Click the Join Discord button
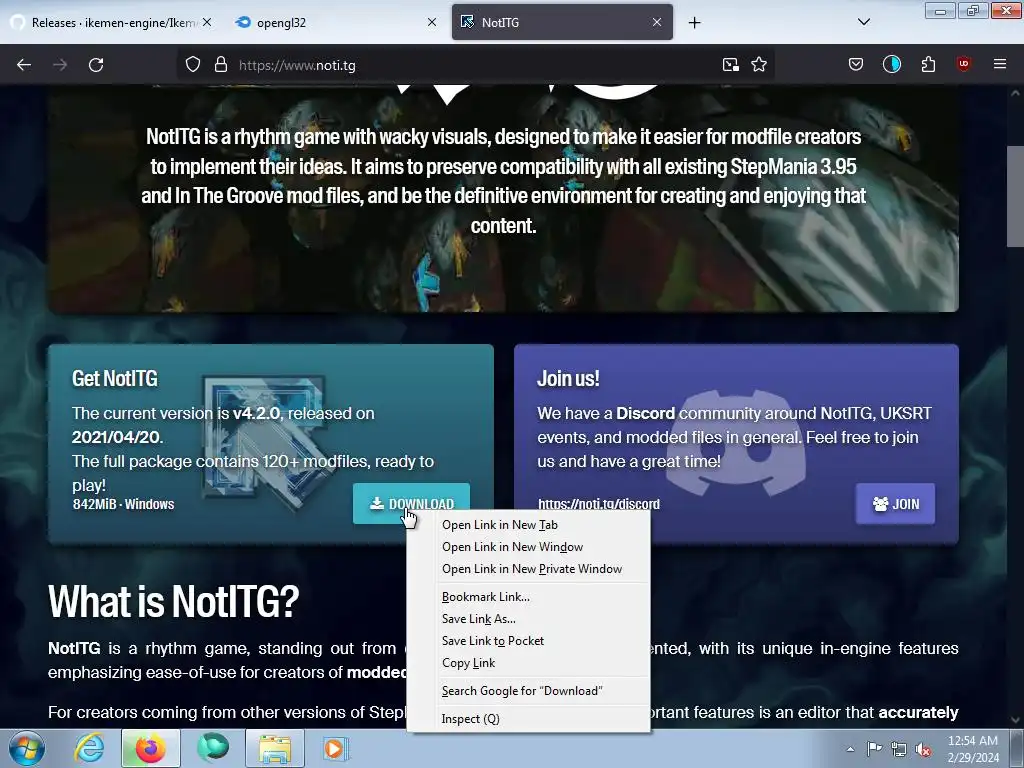 [x=895, y=504]
